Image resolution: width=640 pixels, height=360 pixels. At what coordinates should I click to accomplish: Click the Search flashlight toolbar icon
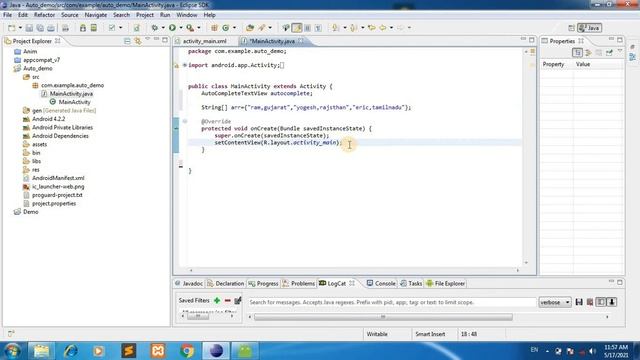[262, 28]
